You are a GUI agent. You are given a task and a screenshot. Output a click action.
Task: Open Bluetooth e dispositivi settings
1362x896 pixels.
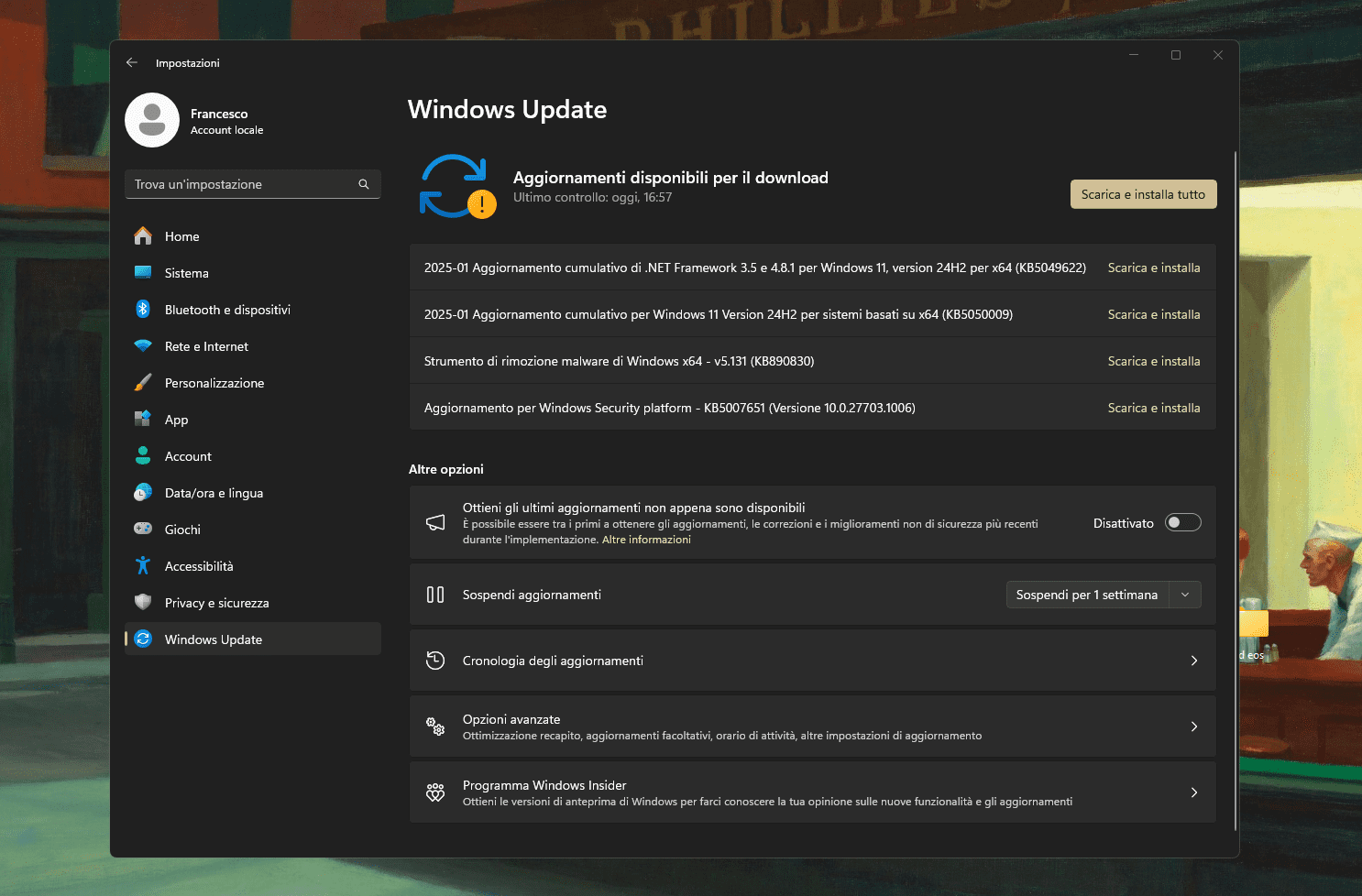(x=227, y=310)
